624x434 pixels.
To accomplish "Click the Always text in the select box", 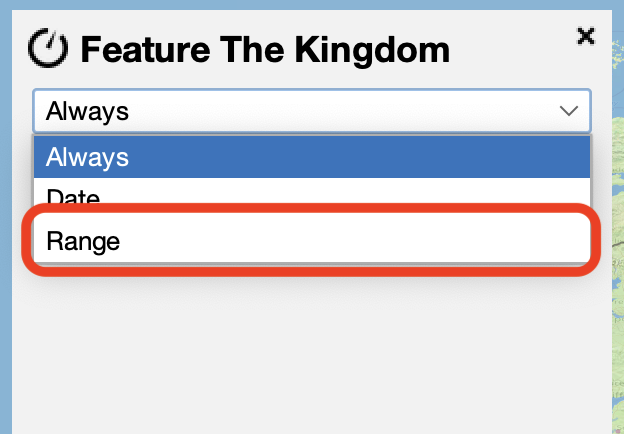I will coord(88,111).
